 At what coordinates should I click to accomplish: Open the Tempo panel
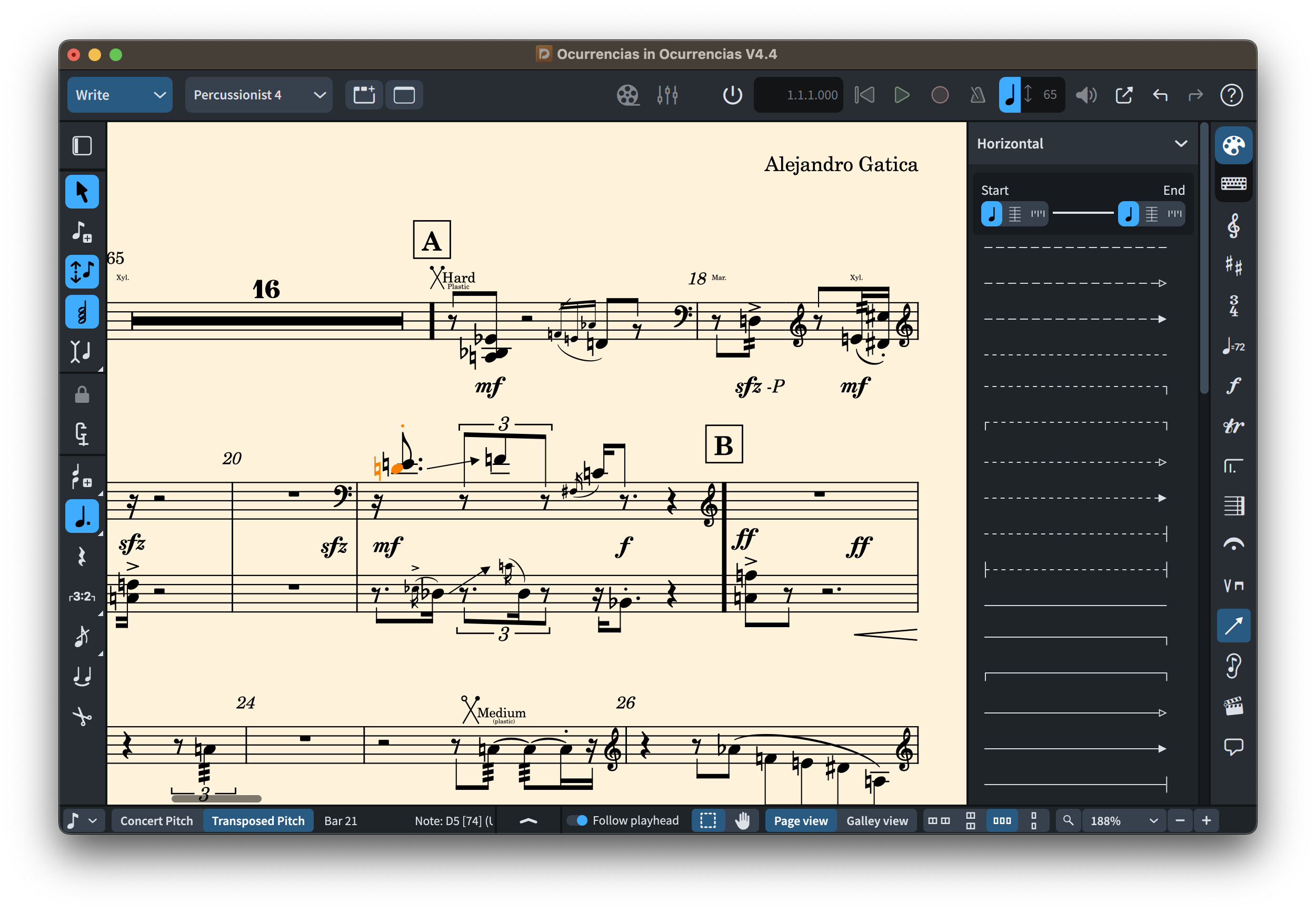click(1233, 346)
